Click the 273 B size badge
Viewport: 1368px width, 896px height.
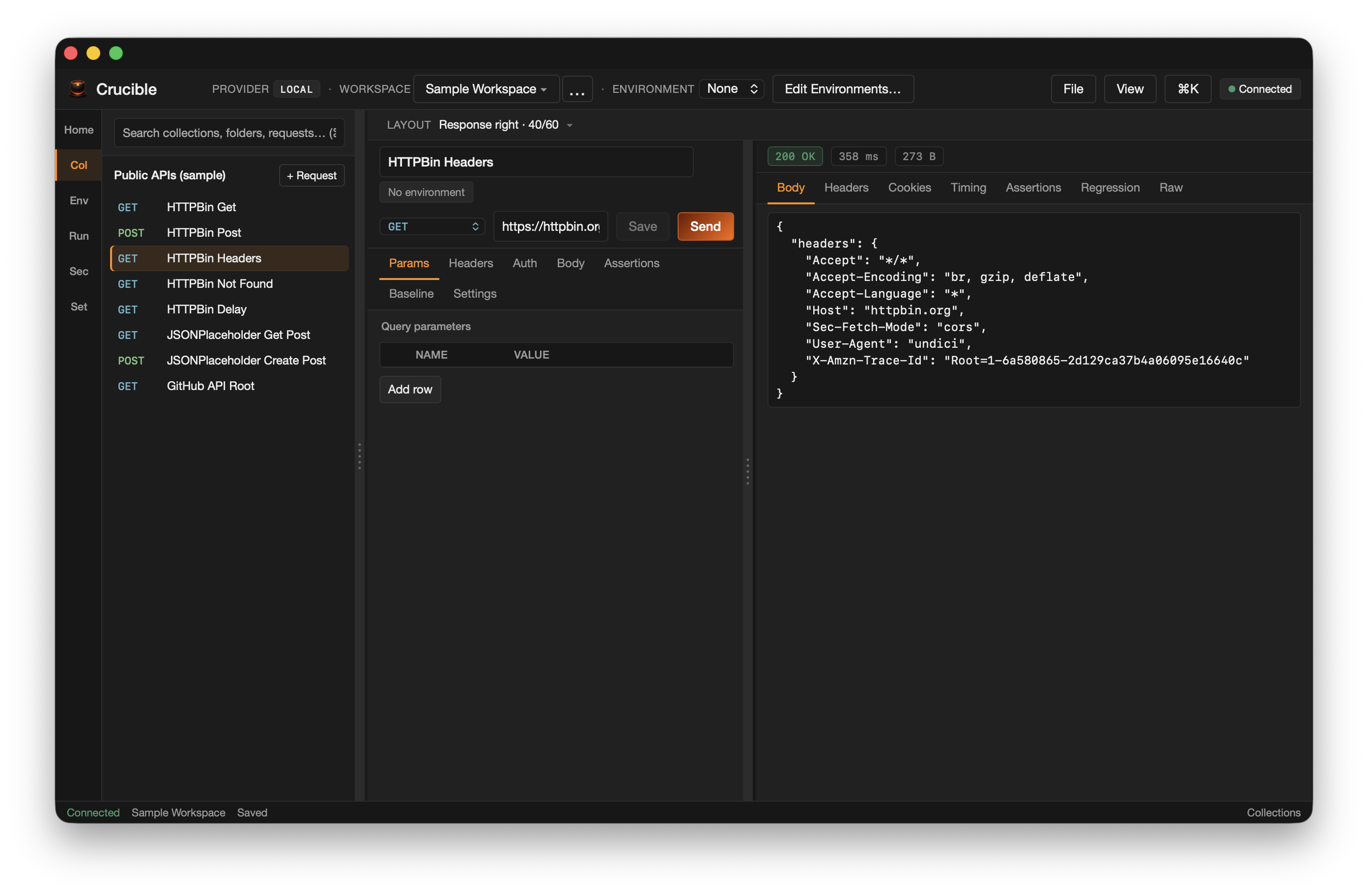pos(918,156)
